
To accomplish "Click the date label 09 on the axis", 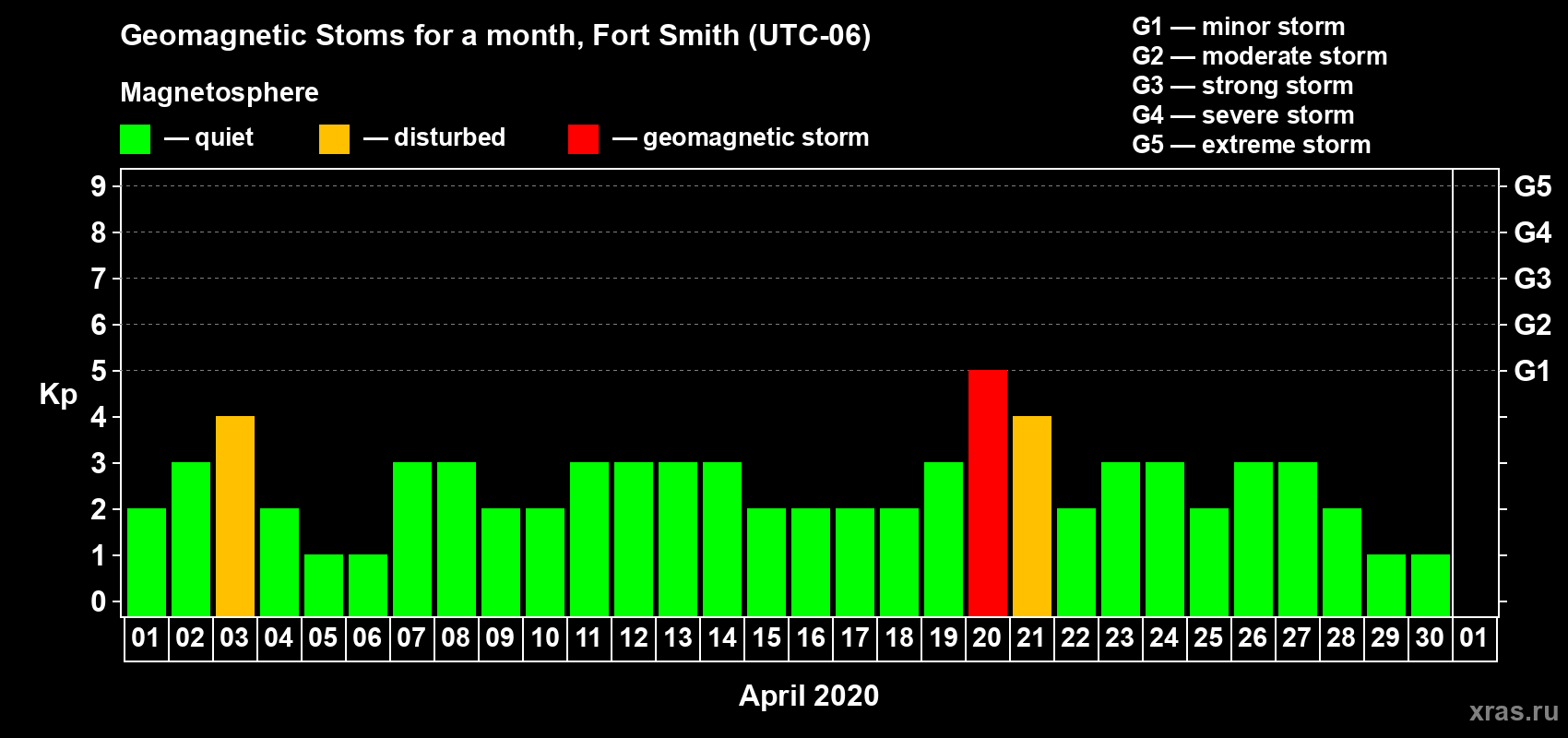I will coord(500,638).
